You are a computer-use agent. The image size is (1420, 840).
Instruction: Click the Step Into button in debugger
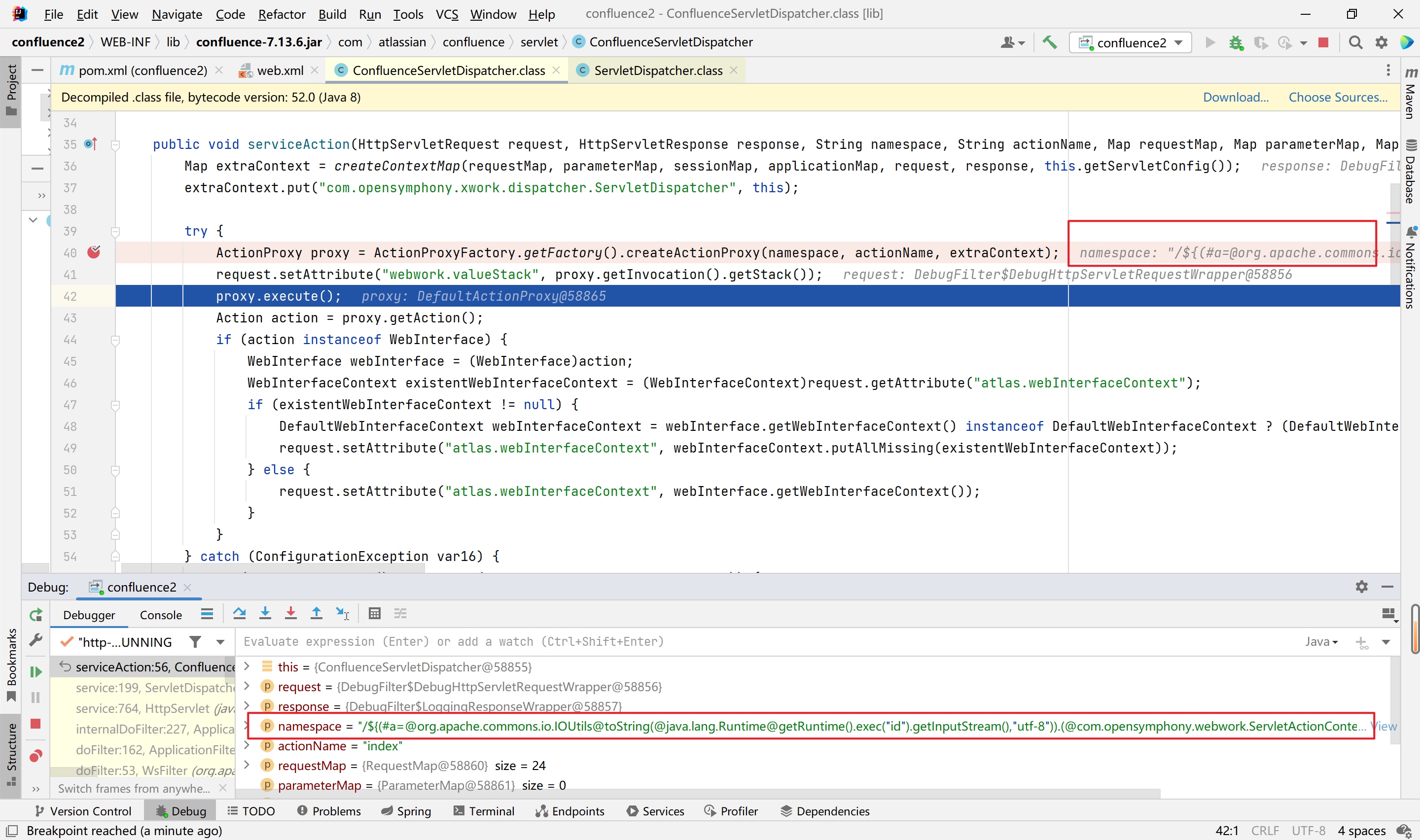click(265, 613)
